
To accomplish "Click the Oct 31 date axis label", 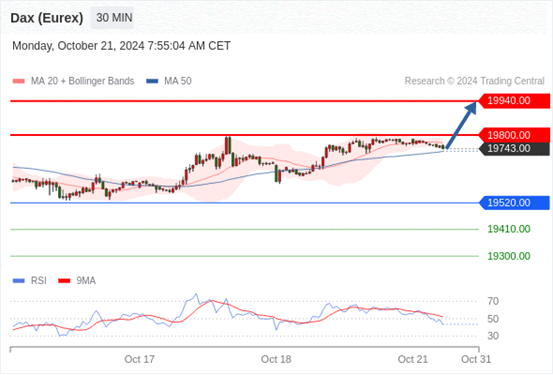I will (x=476, y=359).
